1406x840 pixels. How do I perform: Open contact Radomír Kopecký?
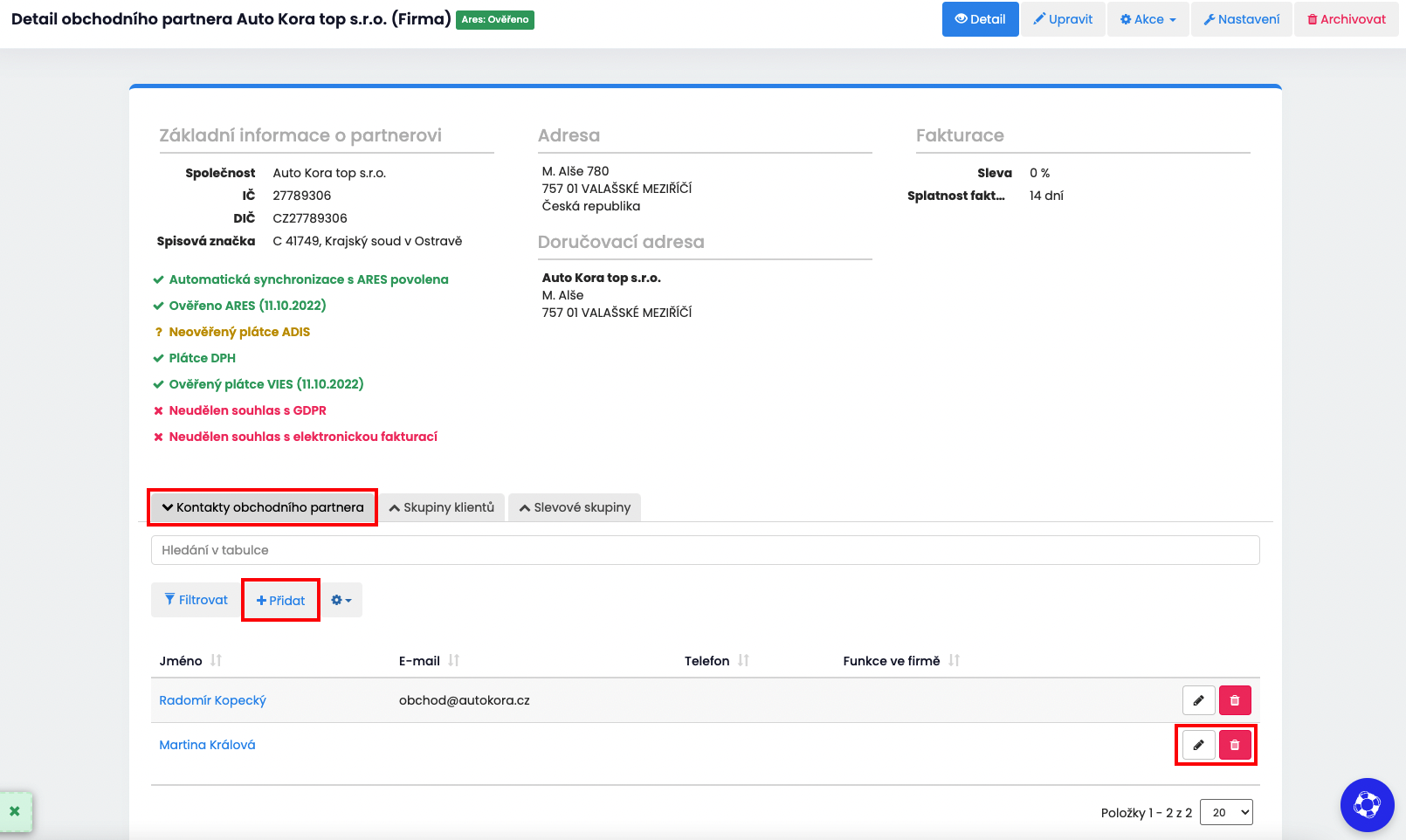[212, 700]
